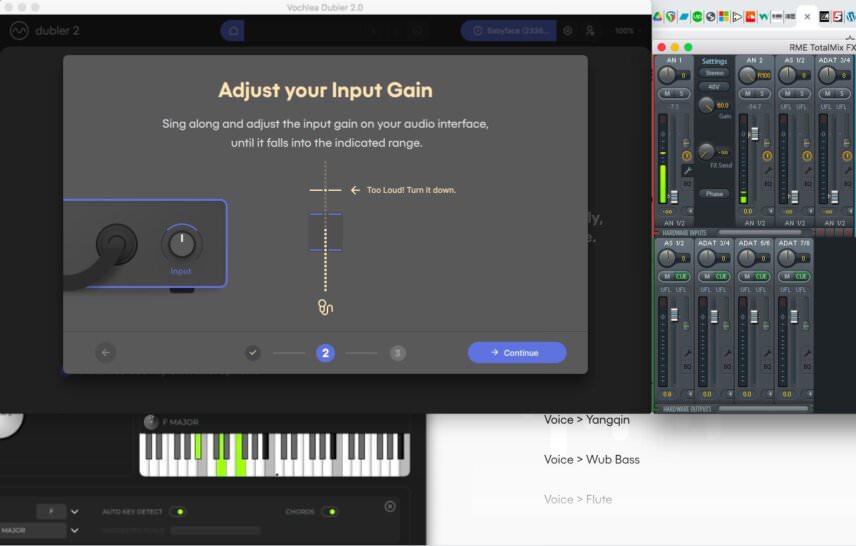Expand the MAJOR scale dropdown chevron
The width and height of the screenshot is (856, 546).
(75, 530)
